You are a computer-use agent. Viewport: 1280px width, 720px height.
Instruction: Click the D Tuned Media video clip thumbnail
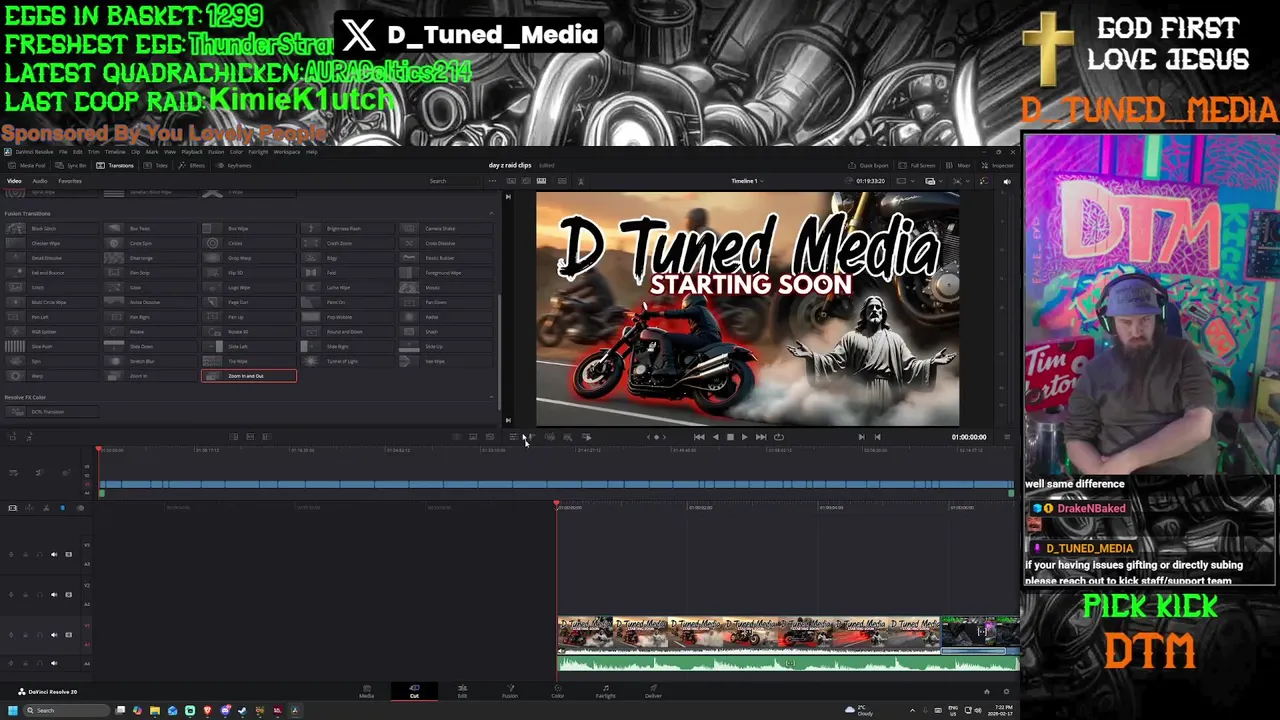click(749, 634)
